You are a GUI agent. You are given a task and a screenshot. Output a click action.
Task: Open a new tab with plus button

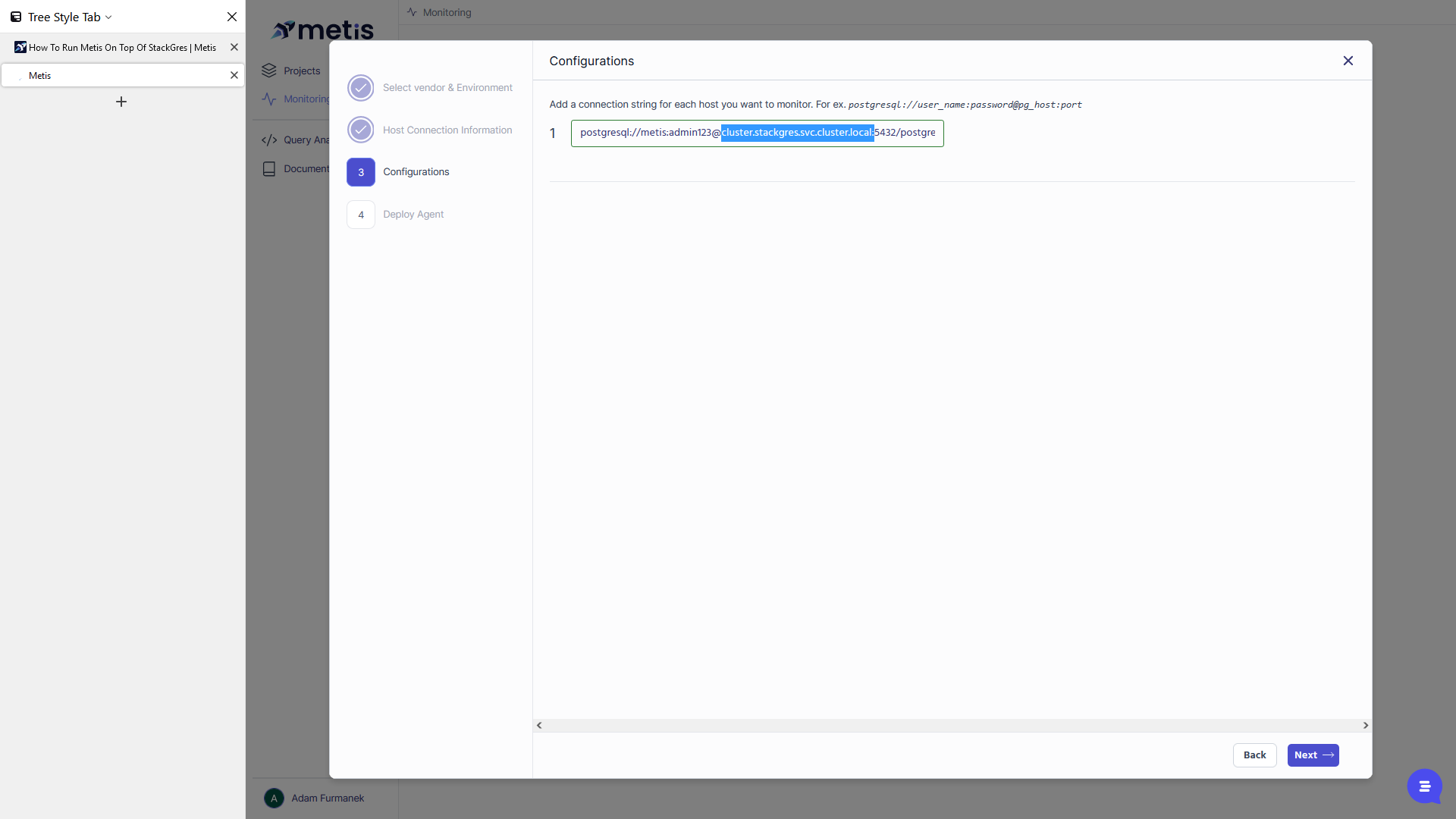click(121, 102)
